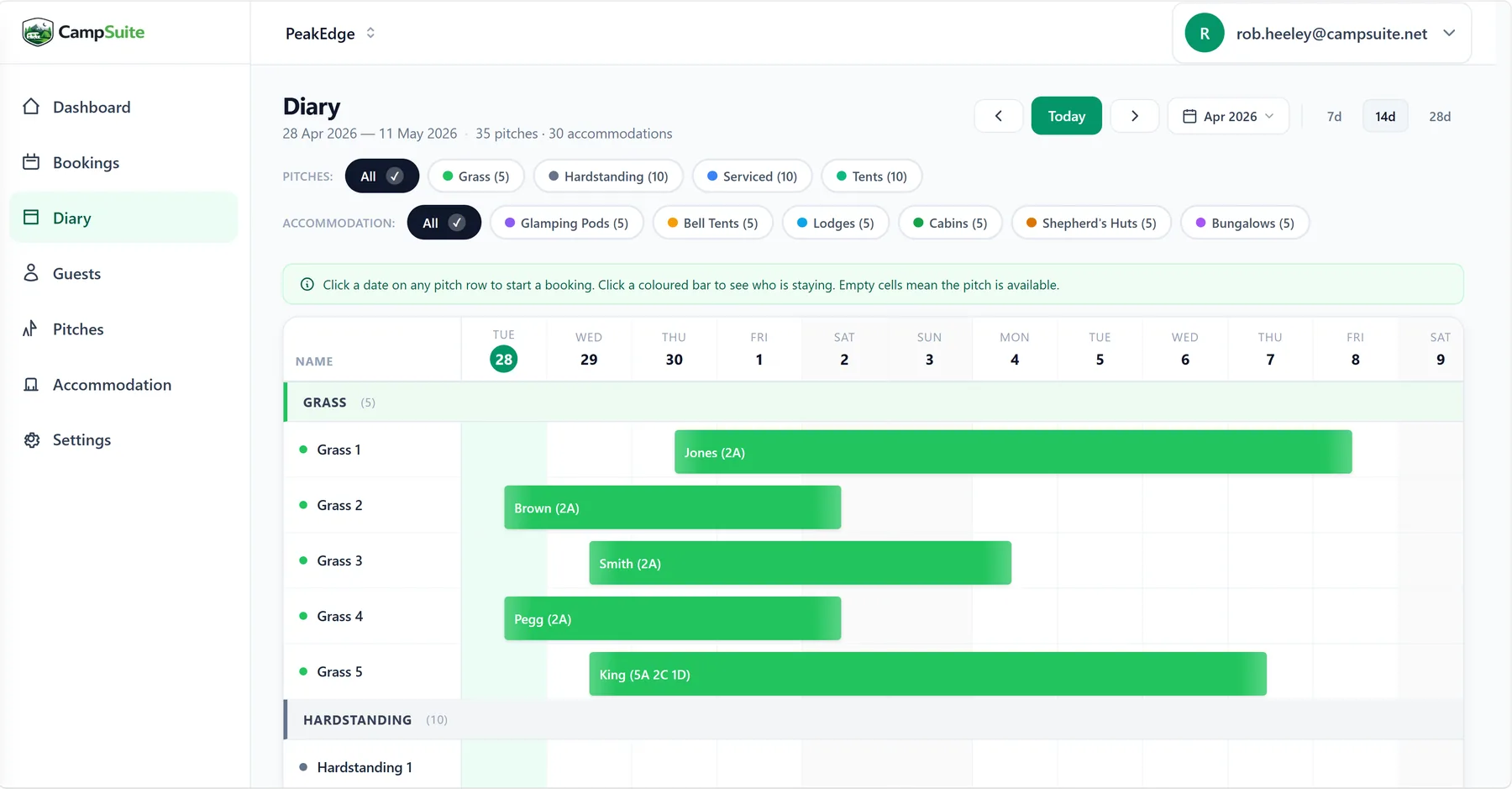Open the Accommodation section
The width and height of the screenshot is (1512, 789).
(x=123, y=384)
